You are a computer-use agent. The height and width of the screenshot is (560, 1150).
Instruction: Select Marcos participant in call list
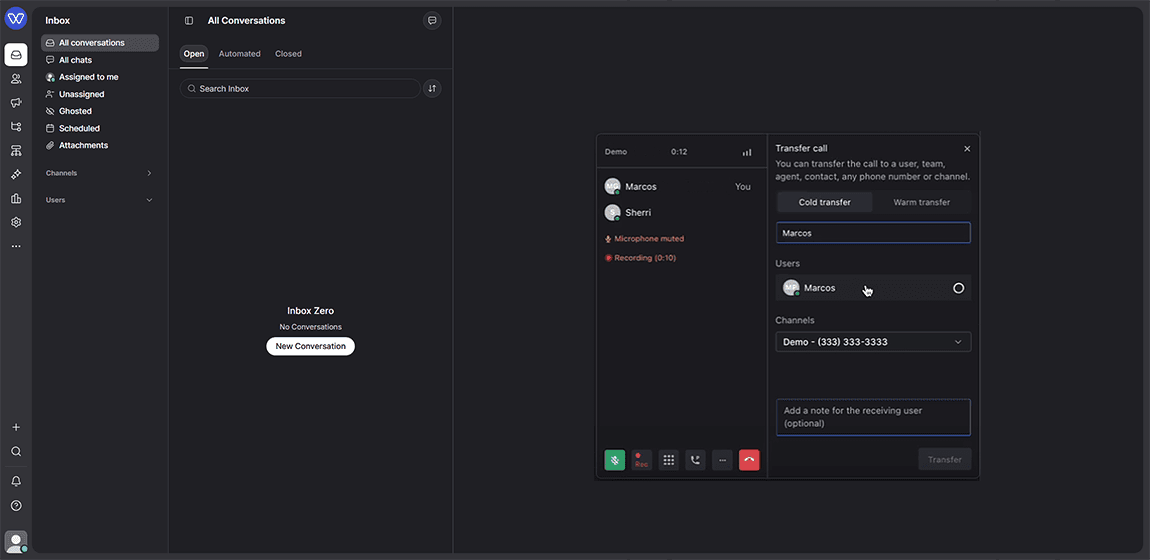678,187
